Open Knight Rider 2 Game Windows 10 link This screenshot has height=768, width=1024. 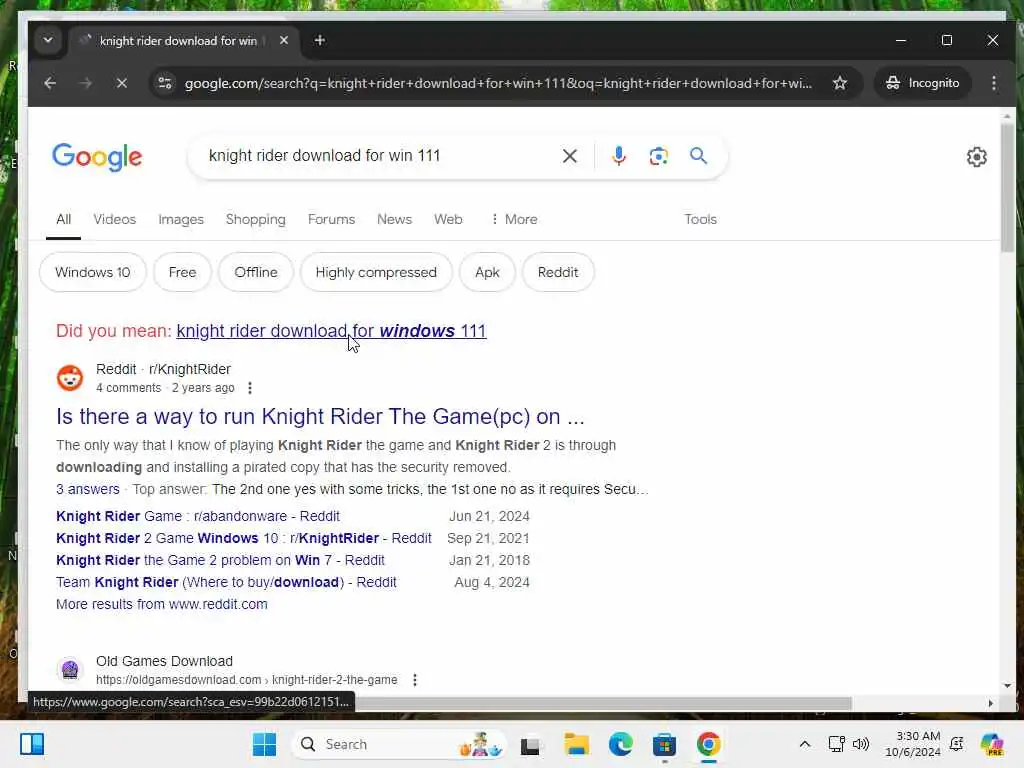pos(244,538)
